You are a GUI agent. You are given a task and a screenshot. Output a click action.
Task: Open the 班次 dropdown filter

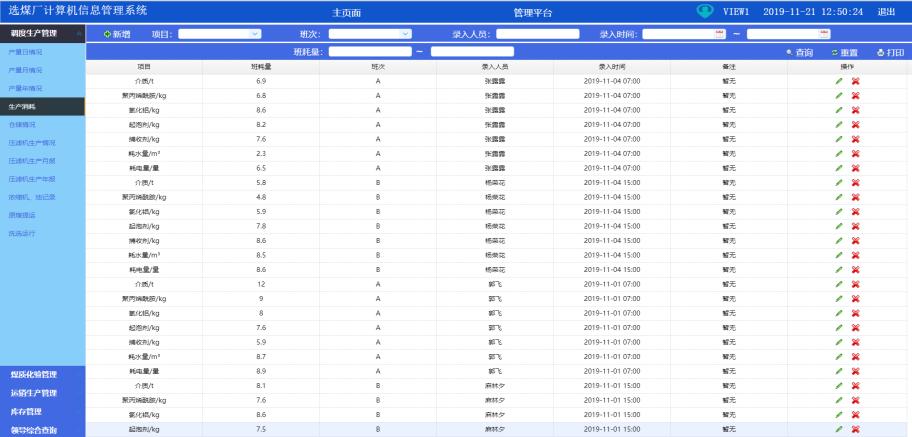pos(404,34)
